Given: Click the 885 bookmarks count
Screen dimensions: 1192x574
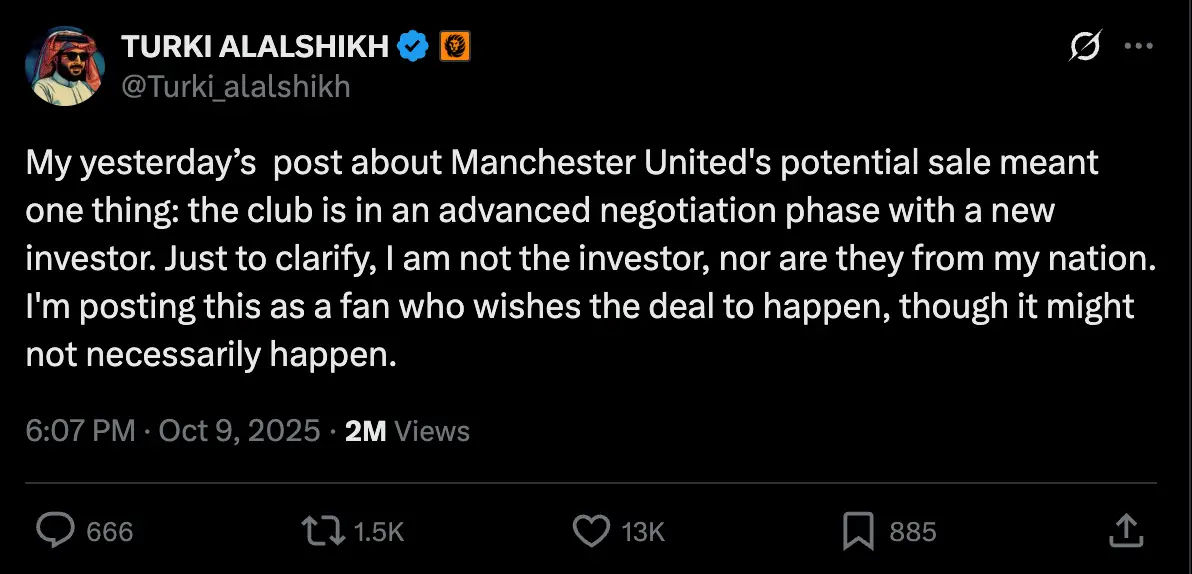Looking at the screenshot, I should click(x=912, y=531).
